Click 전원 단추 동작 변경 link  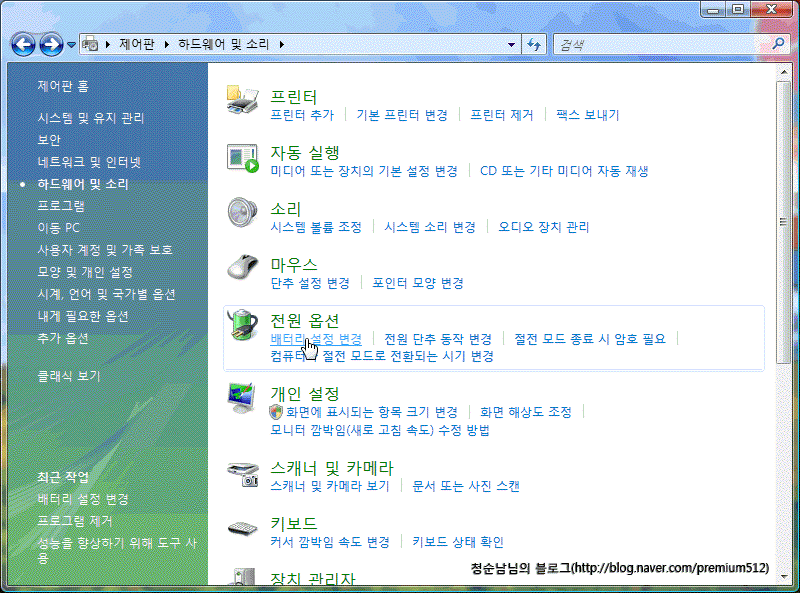point(438,339)
